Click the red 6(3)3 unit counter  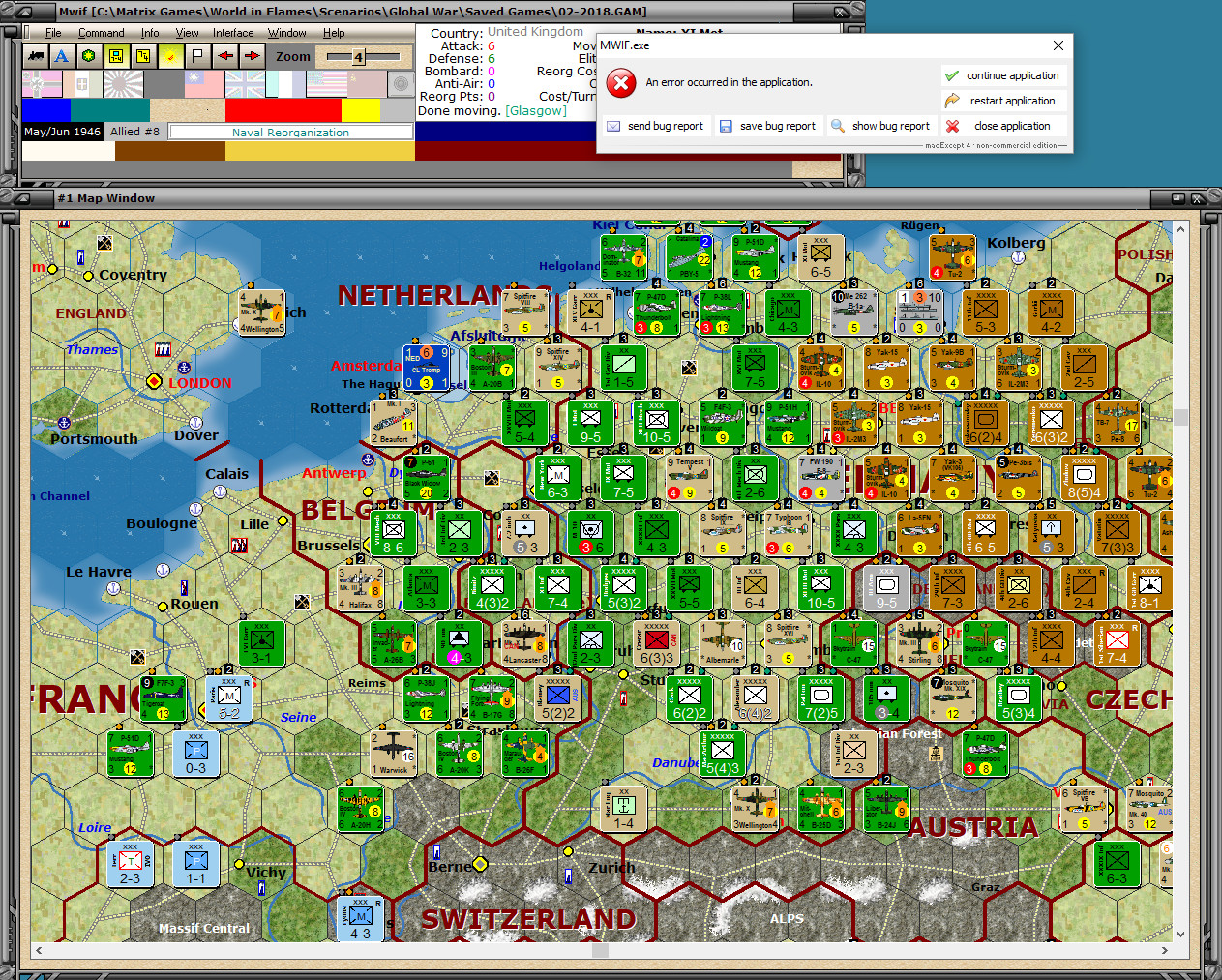(657, 643)
